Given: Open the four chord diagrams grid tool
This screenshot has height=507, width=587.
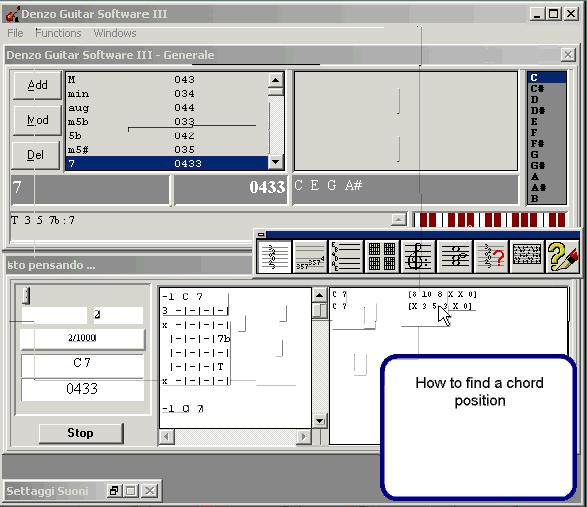Looking at the screenshot, I should click(x=382, y=256).
